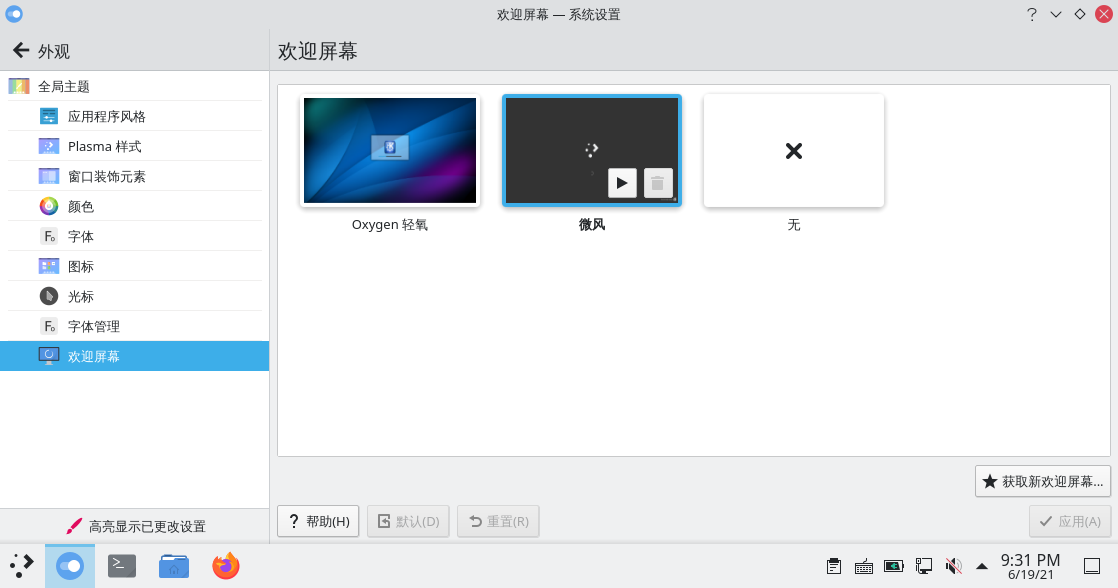Open 全局主题 settings
This screenshot has height=588, width=1118.
point(64,87)
